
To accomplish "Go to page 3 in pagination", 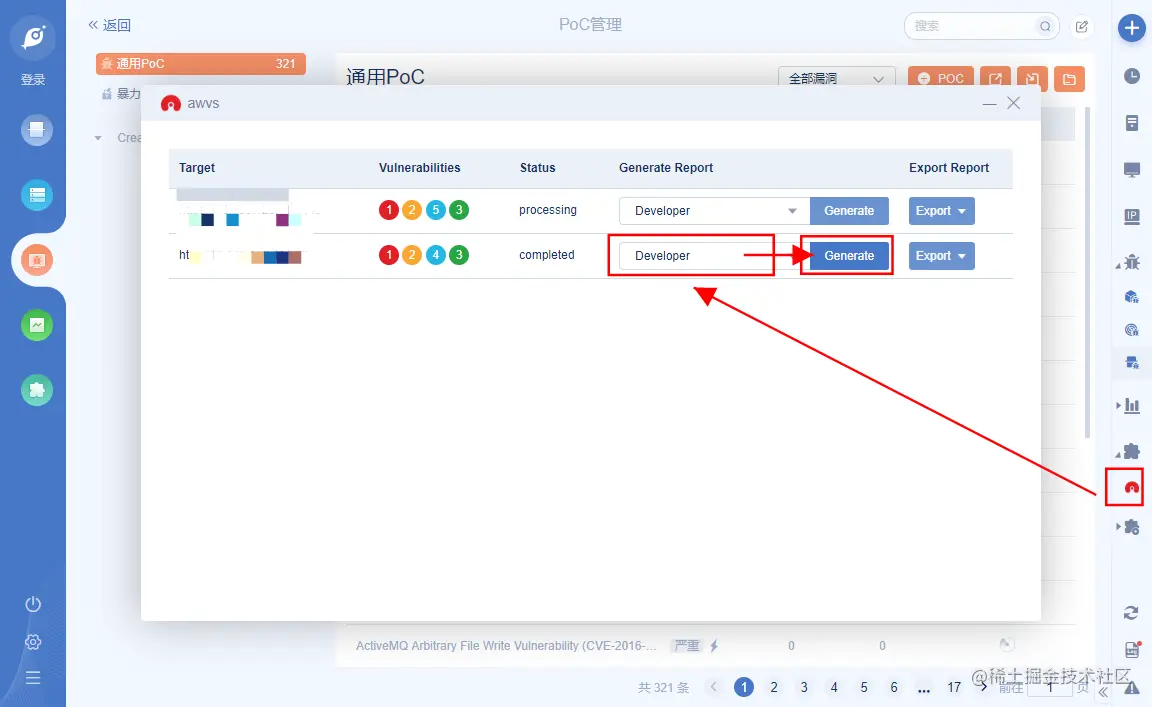I will pos(804,687).
